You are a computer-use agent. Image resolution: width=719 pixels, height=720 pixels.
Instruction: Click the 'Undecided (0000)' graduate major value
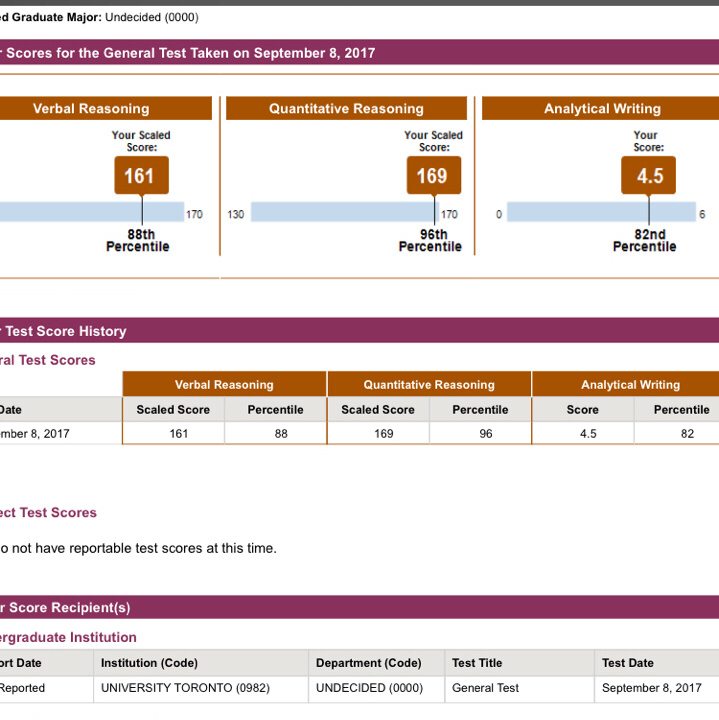pyautogui.click(x=152, y=17)
